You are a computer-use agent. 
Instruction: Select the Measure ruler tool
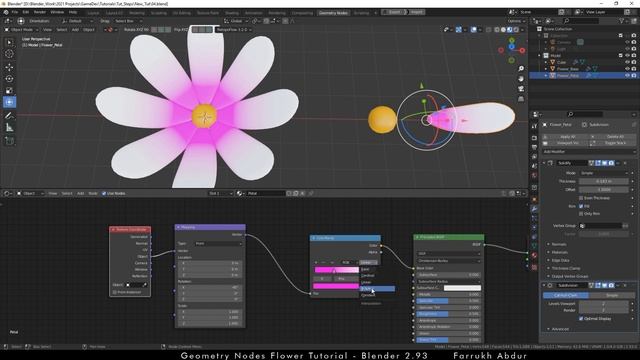(9, 128)
